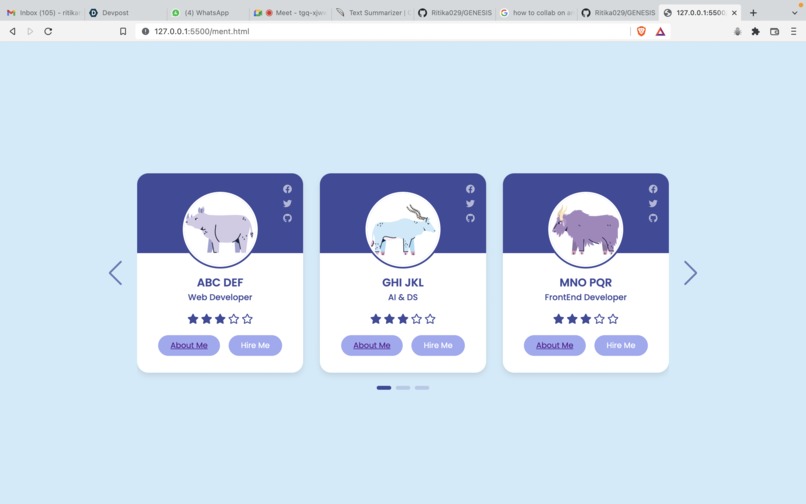
Task: Open Facebook icon on ABC DEF card
Action: tap(287, 189)
